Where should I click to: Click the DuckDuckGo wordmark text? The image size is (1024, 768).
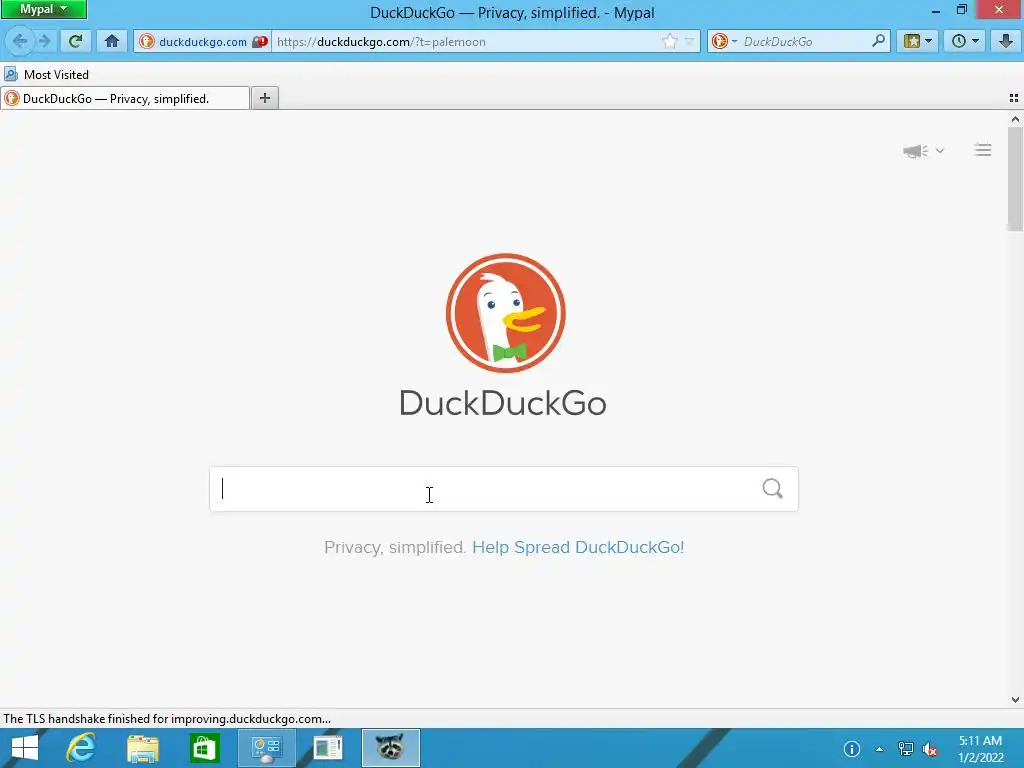pos(503,403)
